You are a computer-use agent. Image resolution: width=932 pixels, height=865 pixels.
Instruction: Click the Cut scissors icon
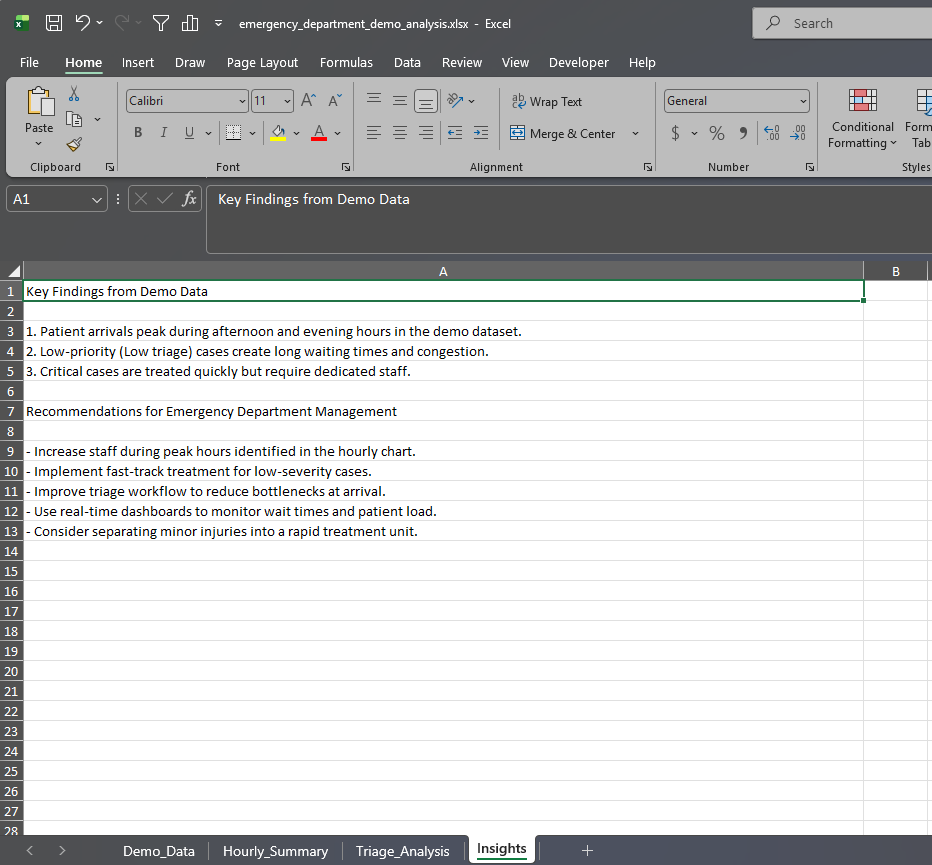point(74,94)
